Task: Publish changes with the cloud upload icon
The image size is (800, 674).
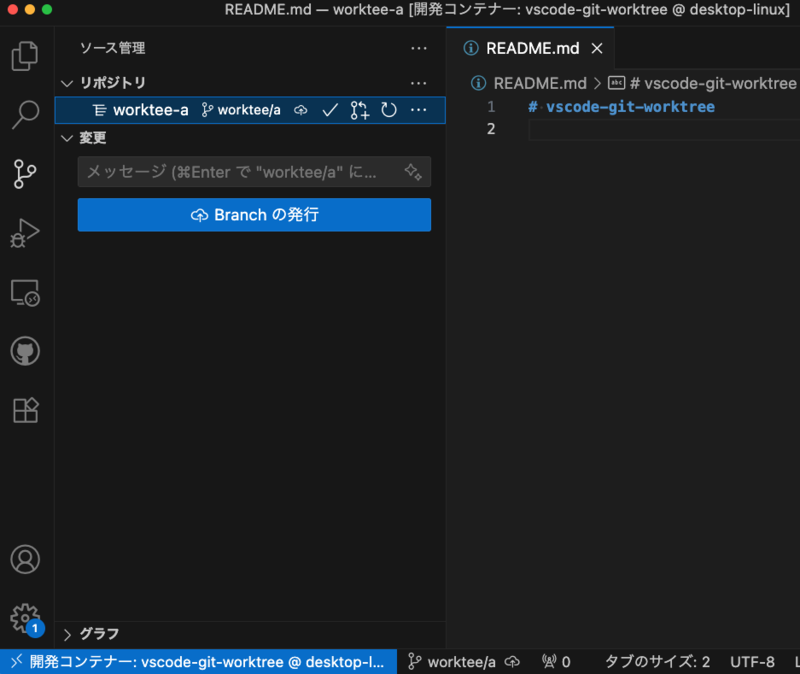Action: pyautogui.click(x=300, y=110)
